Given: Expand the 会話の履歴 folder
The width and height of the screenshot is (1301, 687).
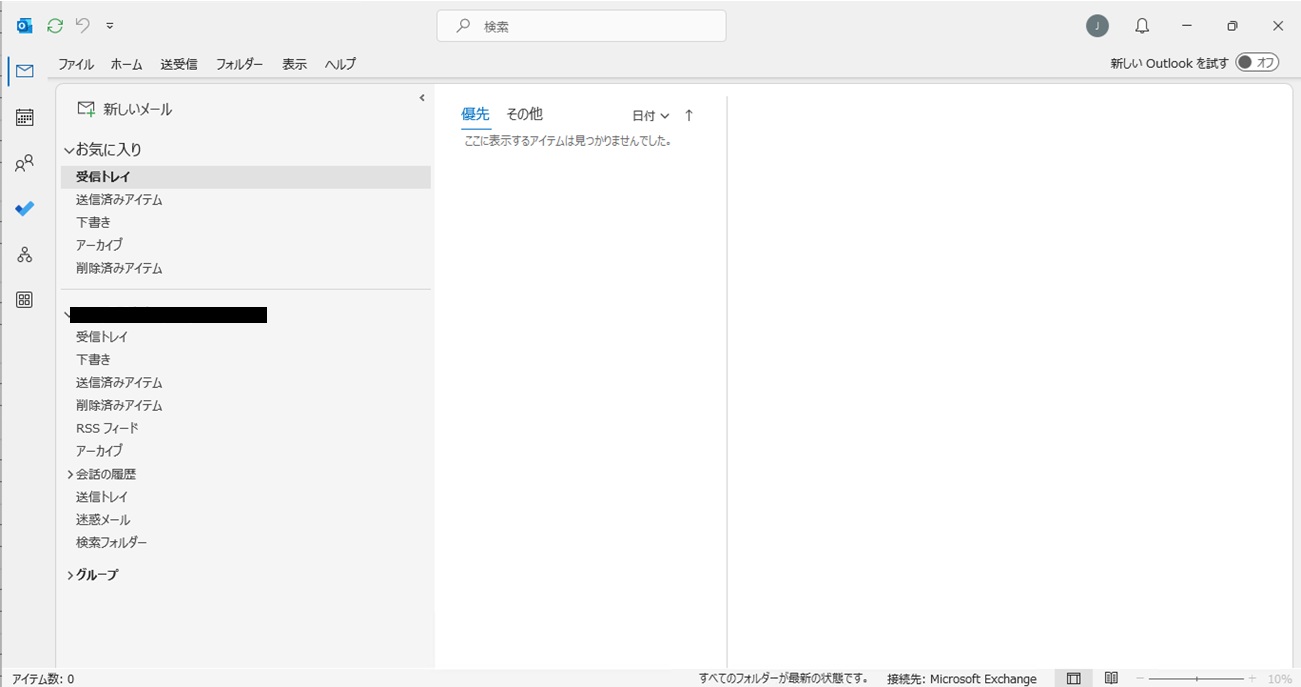Looking at the screenshot, I should point(70,474).
